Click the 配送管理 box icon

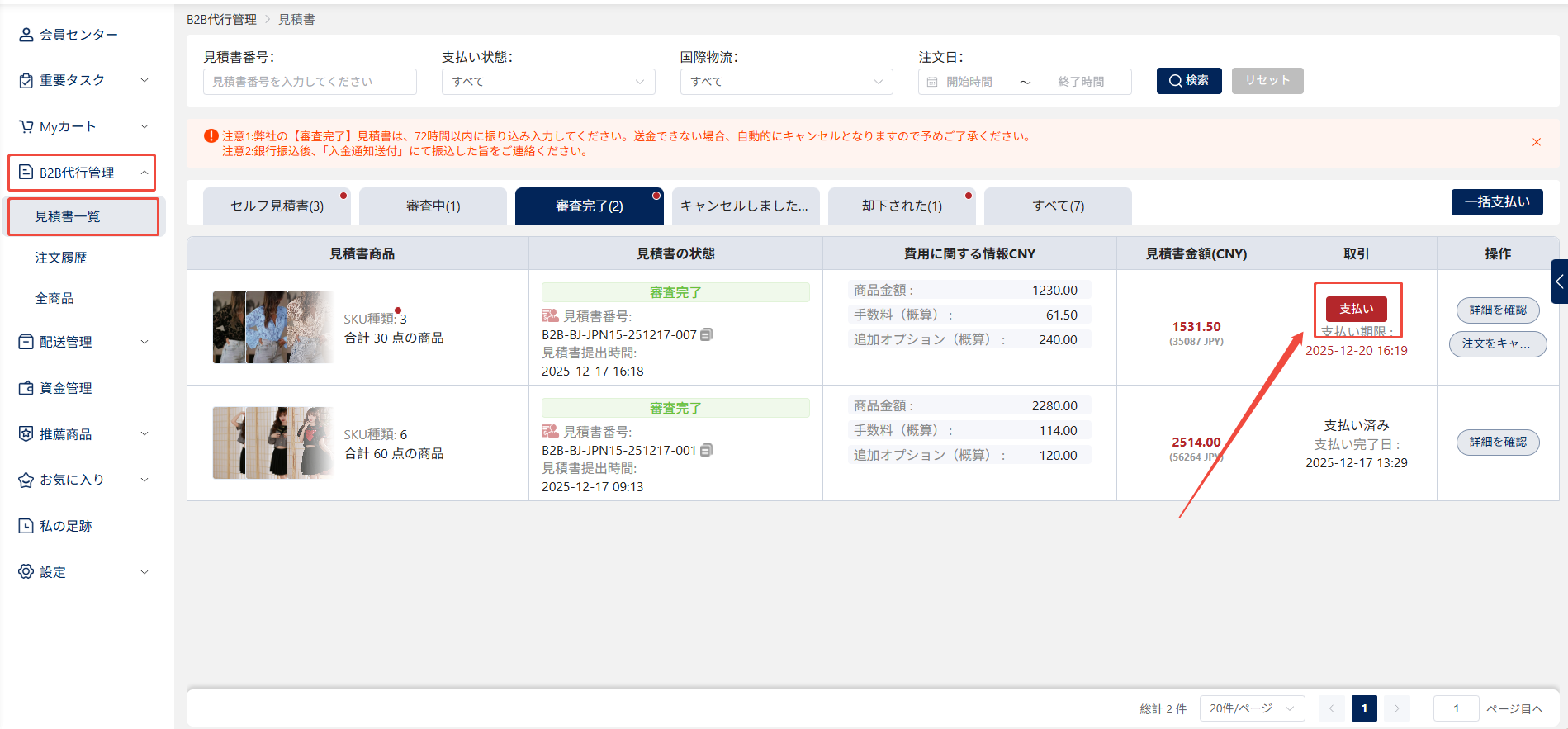point(26,342)
